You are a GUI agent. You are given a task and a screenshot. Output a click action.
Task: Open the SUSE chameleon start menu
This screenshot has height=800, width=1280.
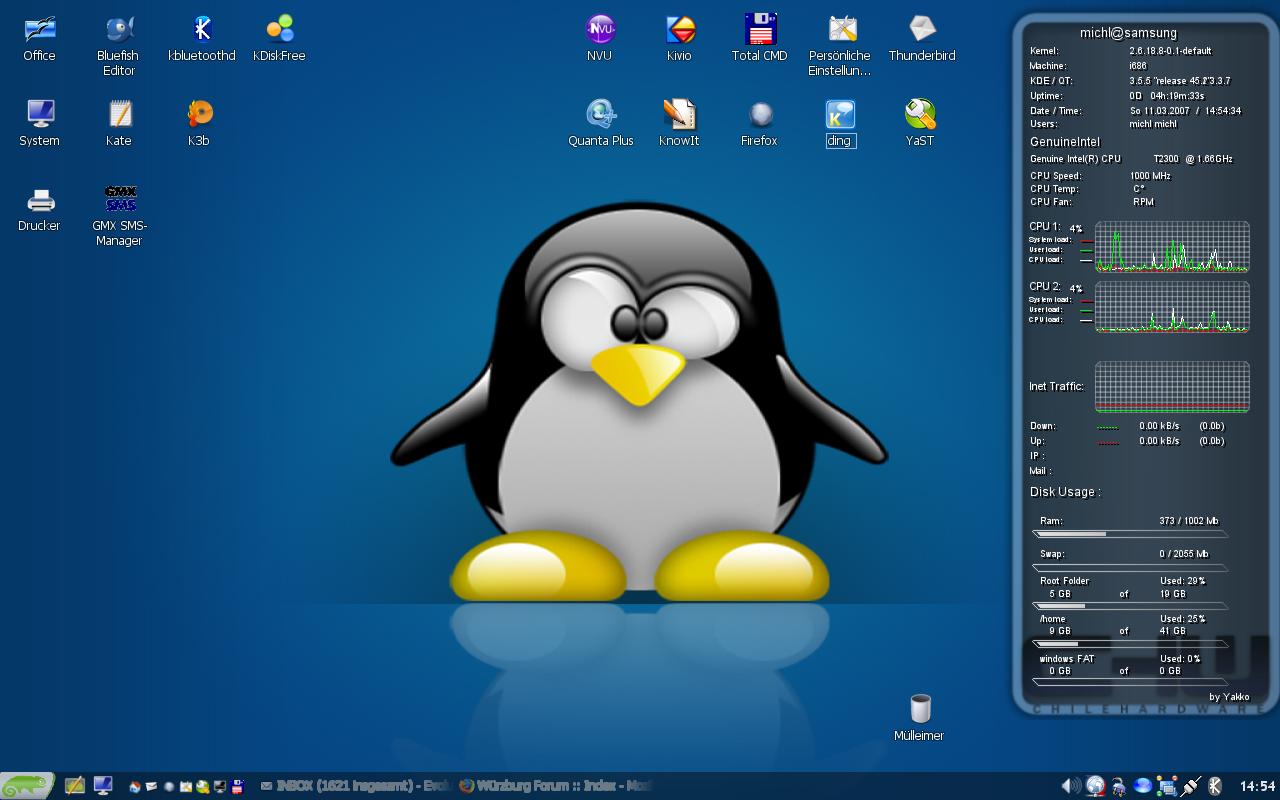[x=27, y=786]
